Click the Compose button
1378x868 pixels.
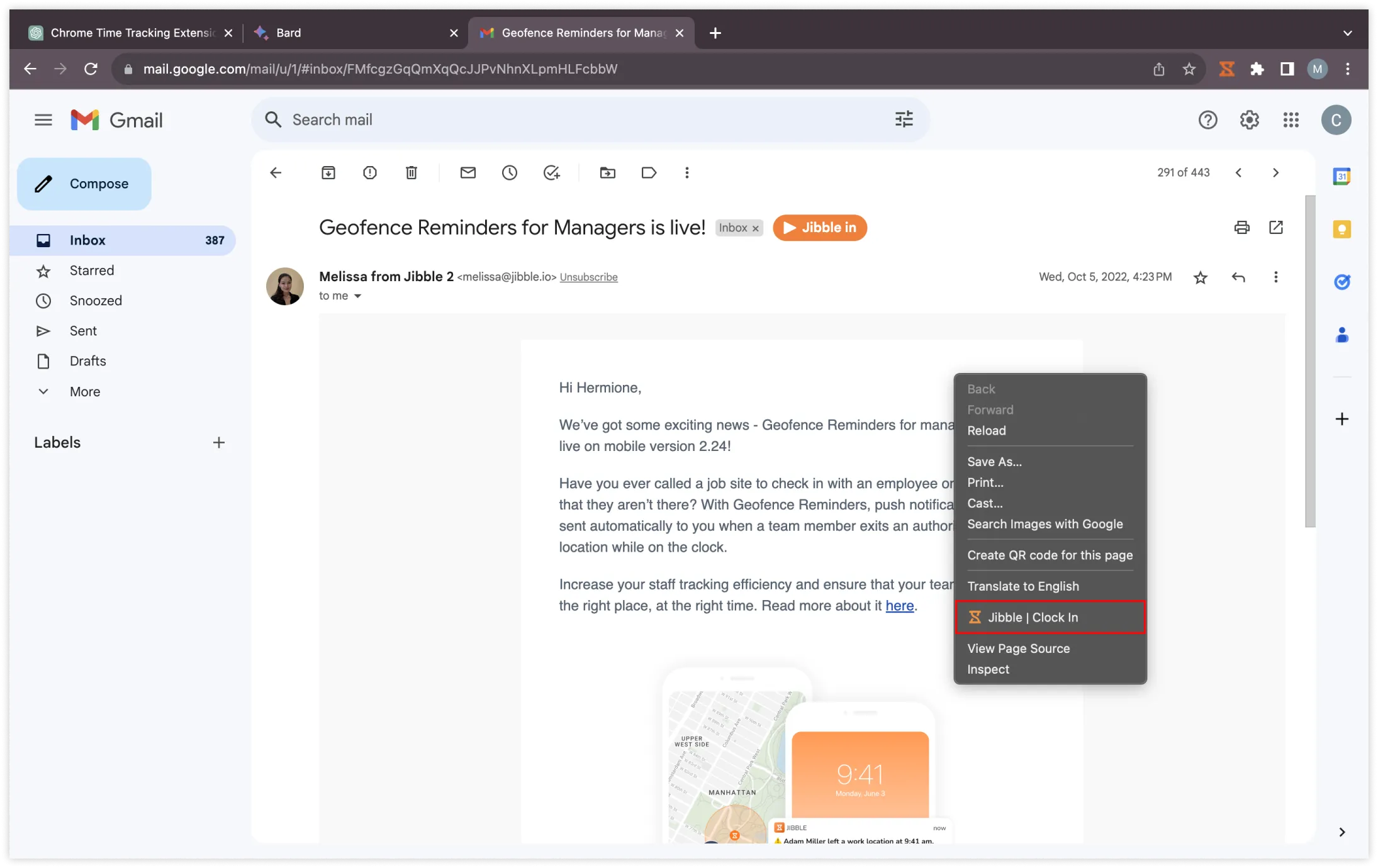pyautogui.click(x=84, y=183)
